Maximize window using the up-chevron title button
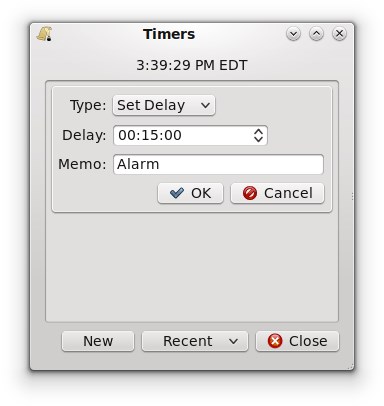Viewport: 384px width, 406px height. coord(316,34)
